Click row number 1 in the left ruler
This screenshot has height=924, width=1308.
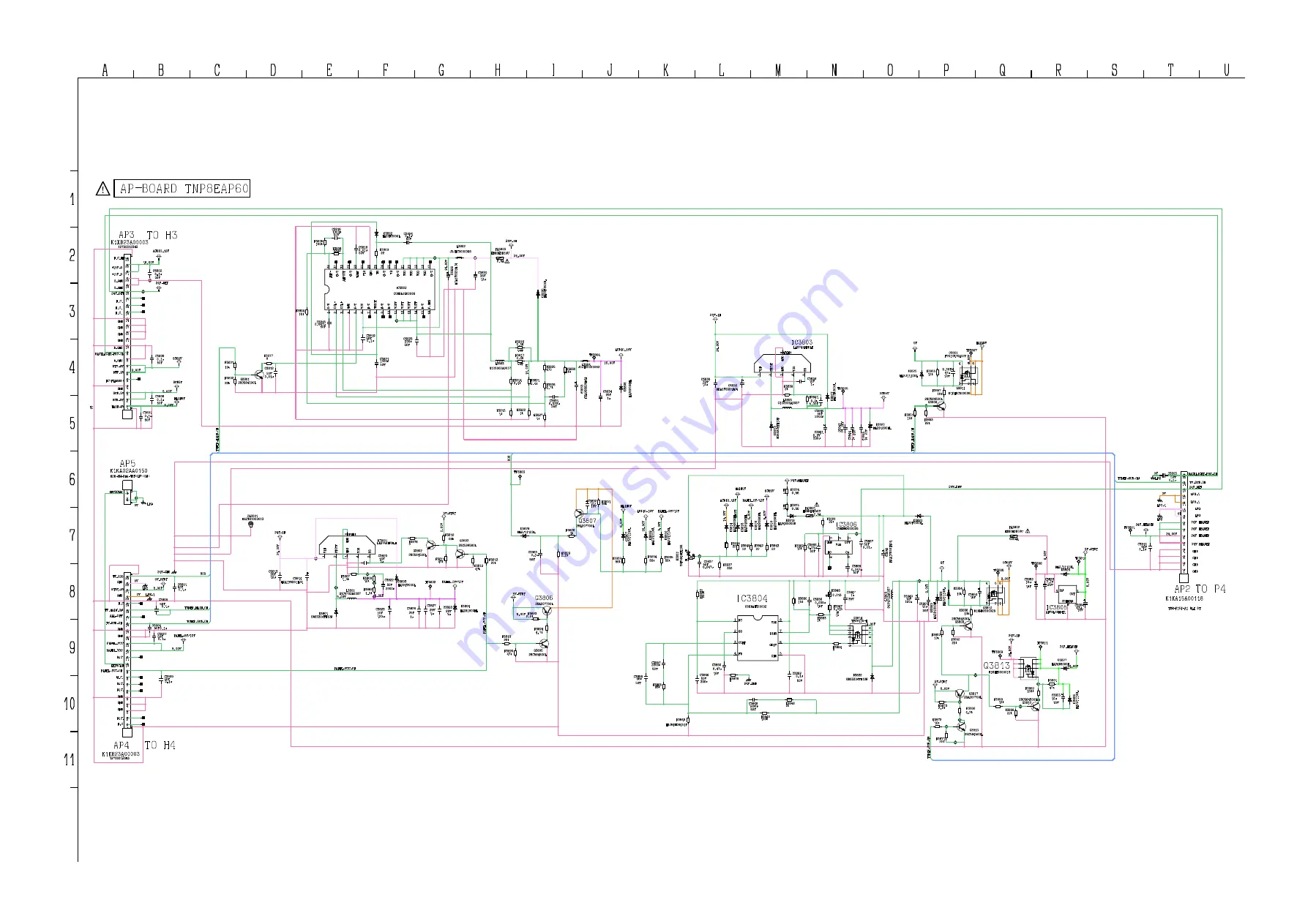pos(72,199)
